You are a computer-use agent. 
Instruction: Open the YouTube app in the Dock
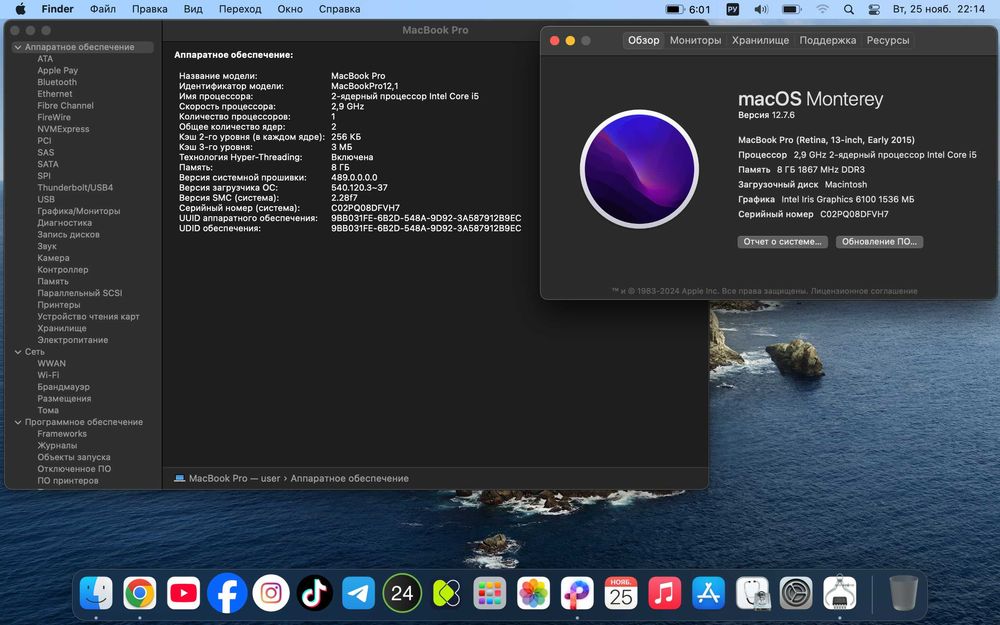[184, 593]
